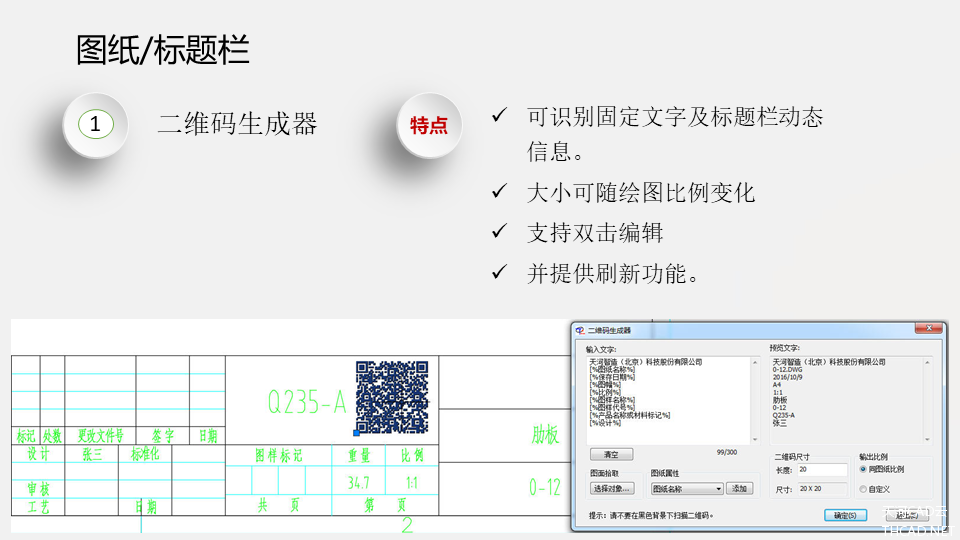Click the 审核 cell in the title block
The width and height of the screenshot is (960, 540).
[x=38, y=489]
